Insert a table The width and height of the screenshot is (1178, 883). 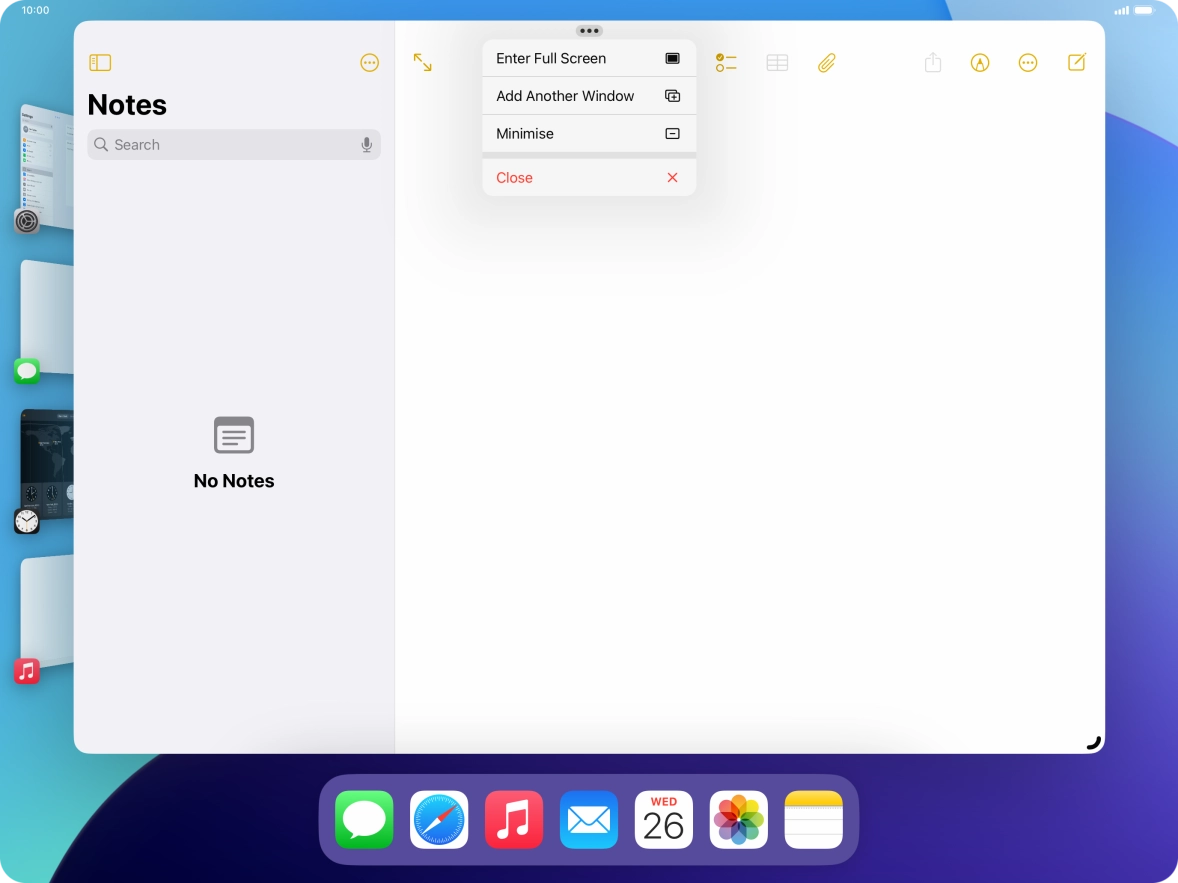(777, 62)
